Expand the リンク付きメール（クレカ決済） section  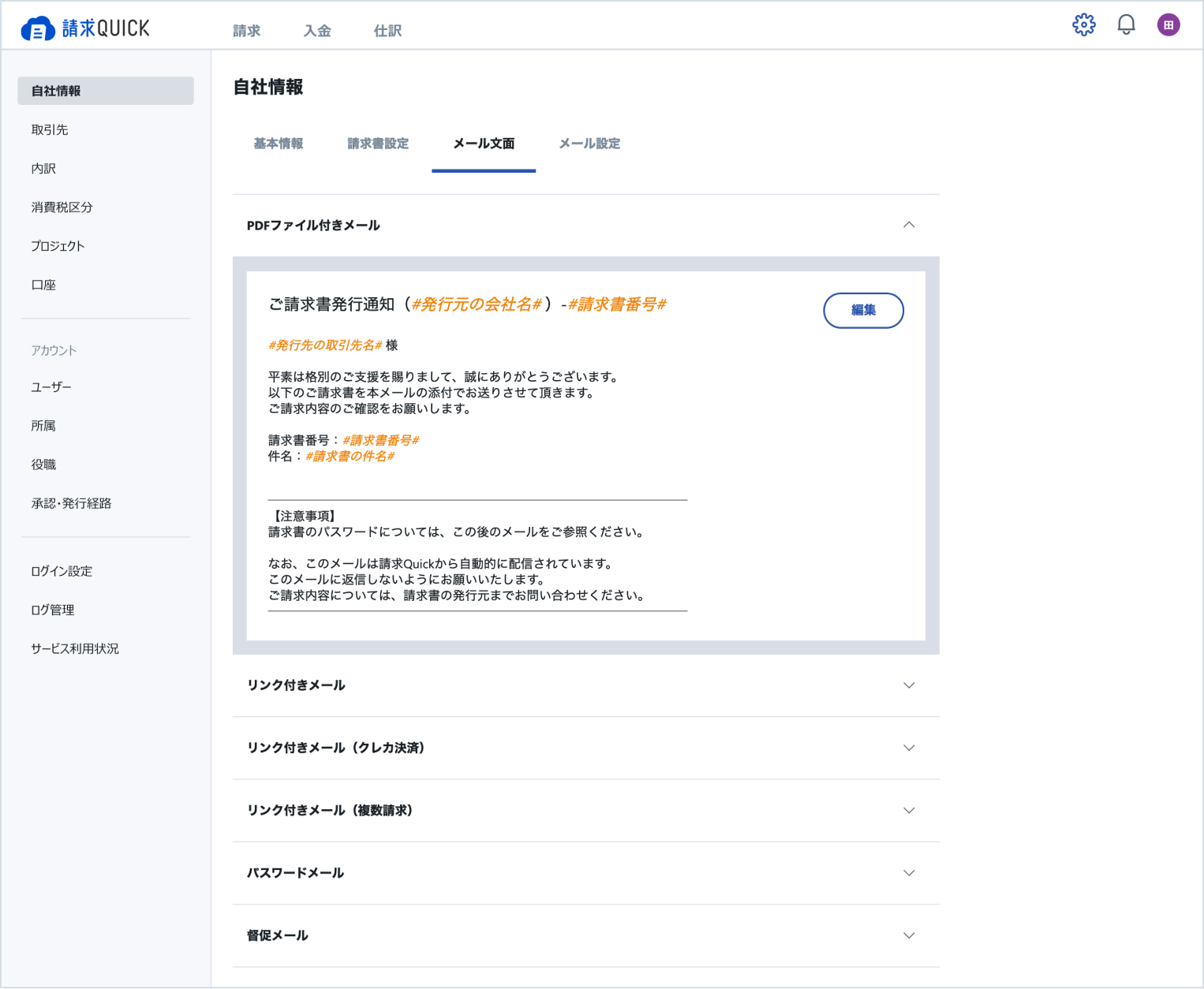click(x=909, y=748)
